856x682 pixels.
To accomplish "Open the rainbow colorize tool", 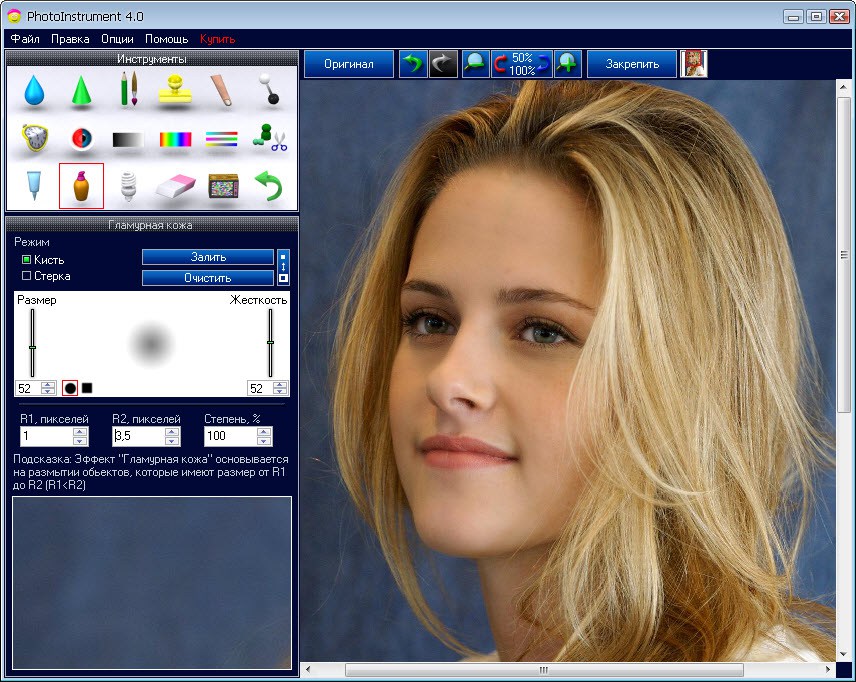I will point(174,137).
